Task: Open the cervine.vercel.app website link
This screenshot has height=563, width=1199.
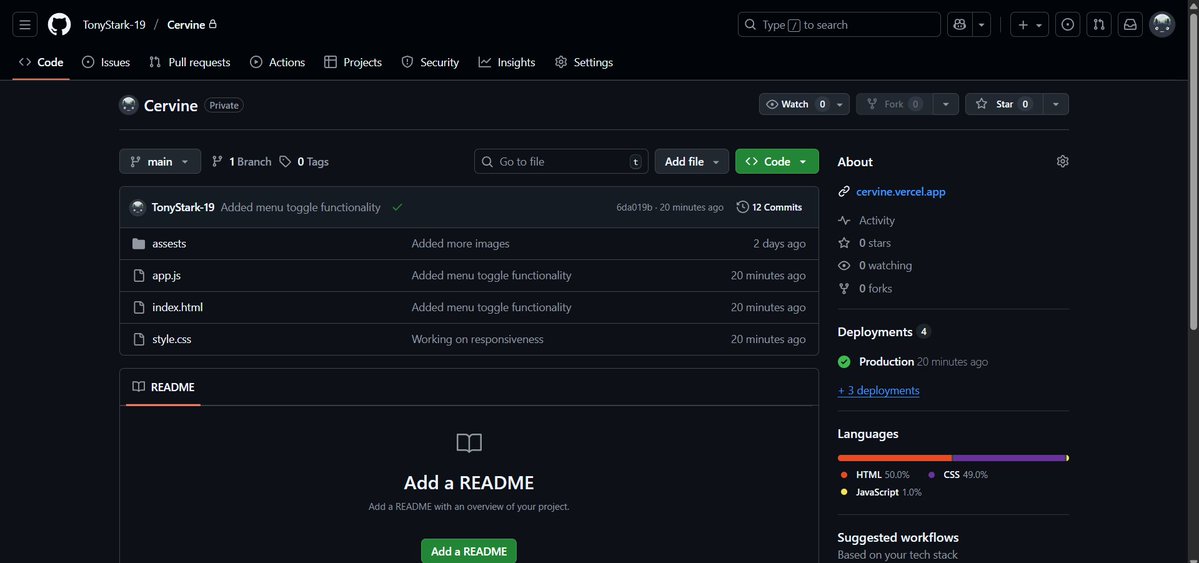Action: (x=901, y=191)
